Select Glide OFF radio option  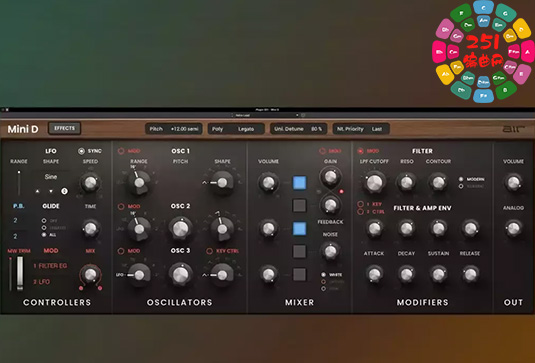point(44,221)
